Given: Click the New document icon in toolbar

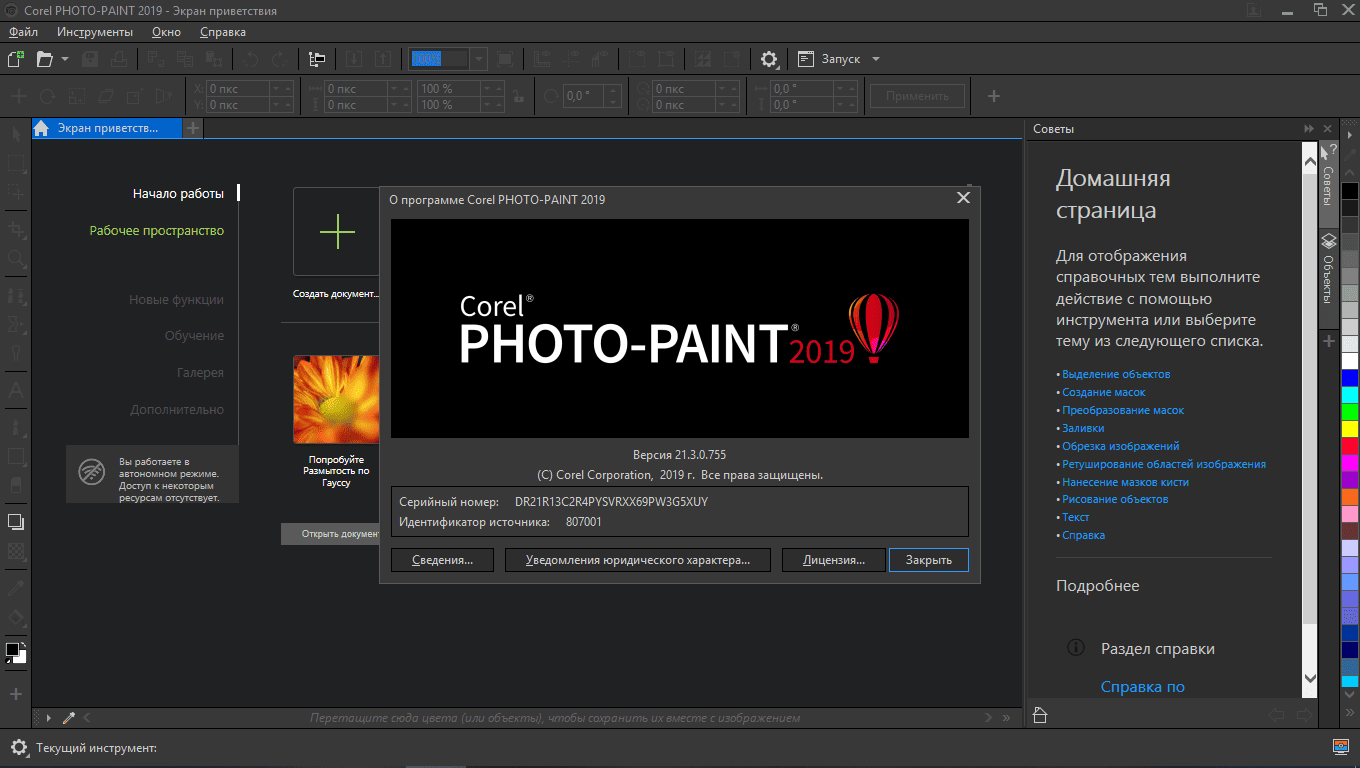Looking at the screenshot, I should point(15,59).
